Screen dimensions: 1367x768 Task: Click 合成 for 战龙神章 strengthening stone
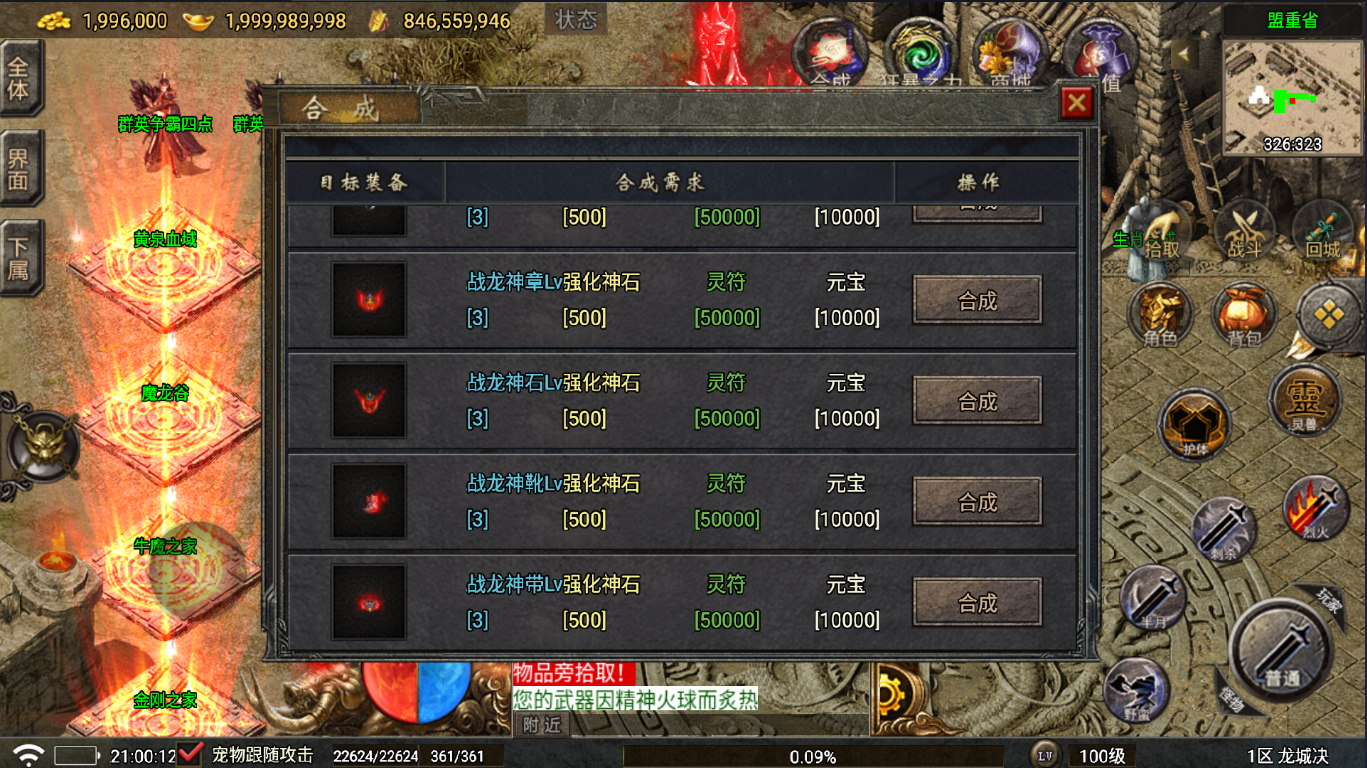click(978, 300)
